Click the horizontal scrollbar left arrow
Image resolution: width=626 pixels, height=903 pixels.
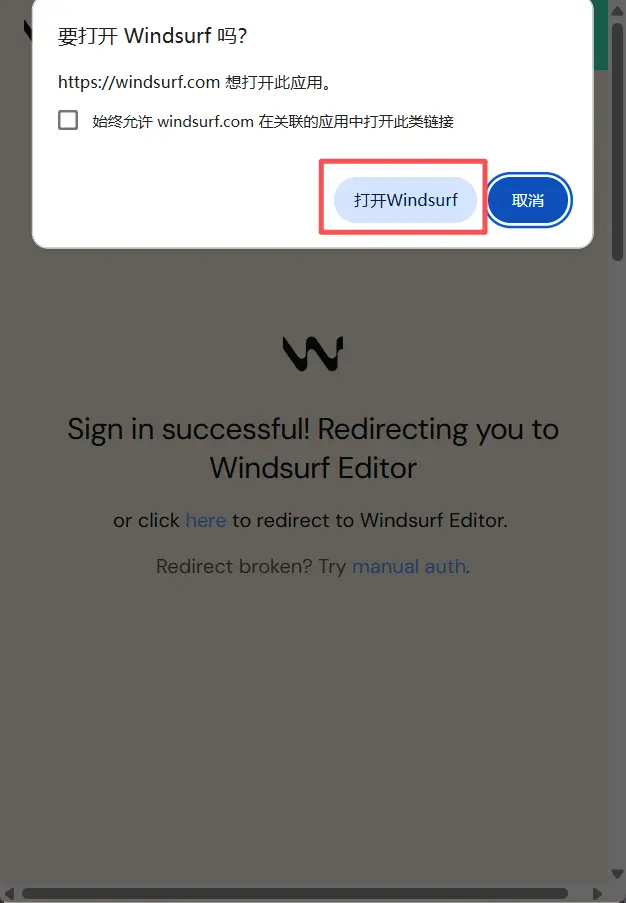tap(9, 894)
